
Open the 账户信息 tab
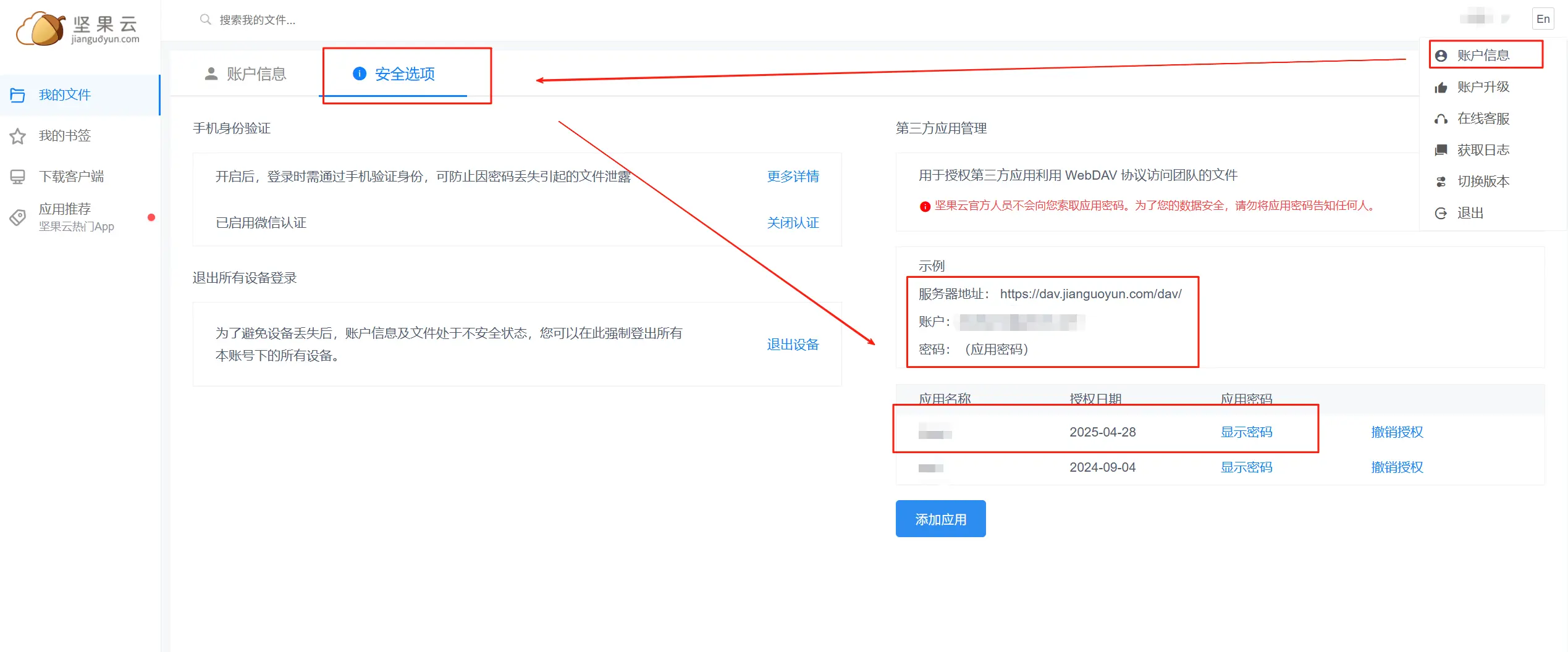245,74
